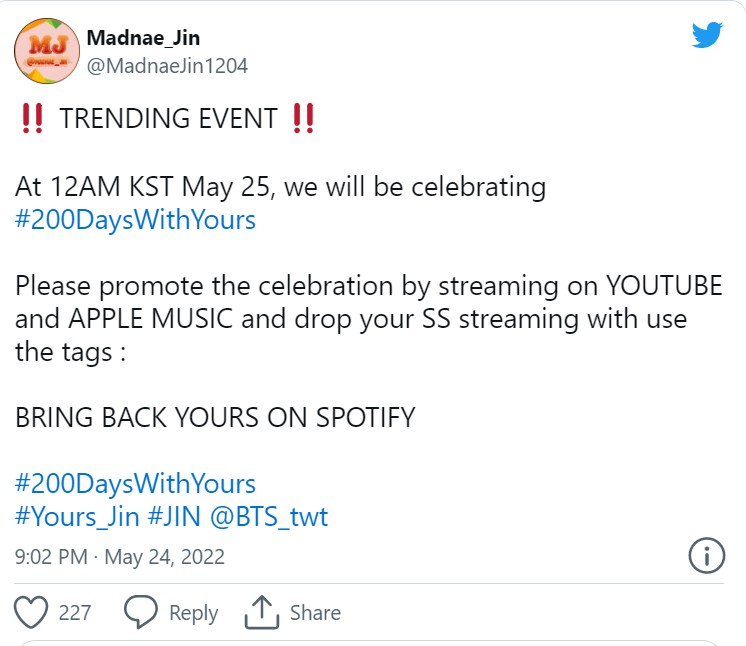Click the Twitter bird logo

coord(707,35)
